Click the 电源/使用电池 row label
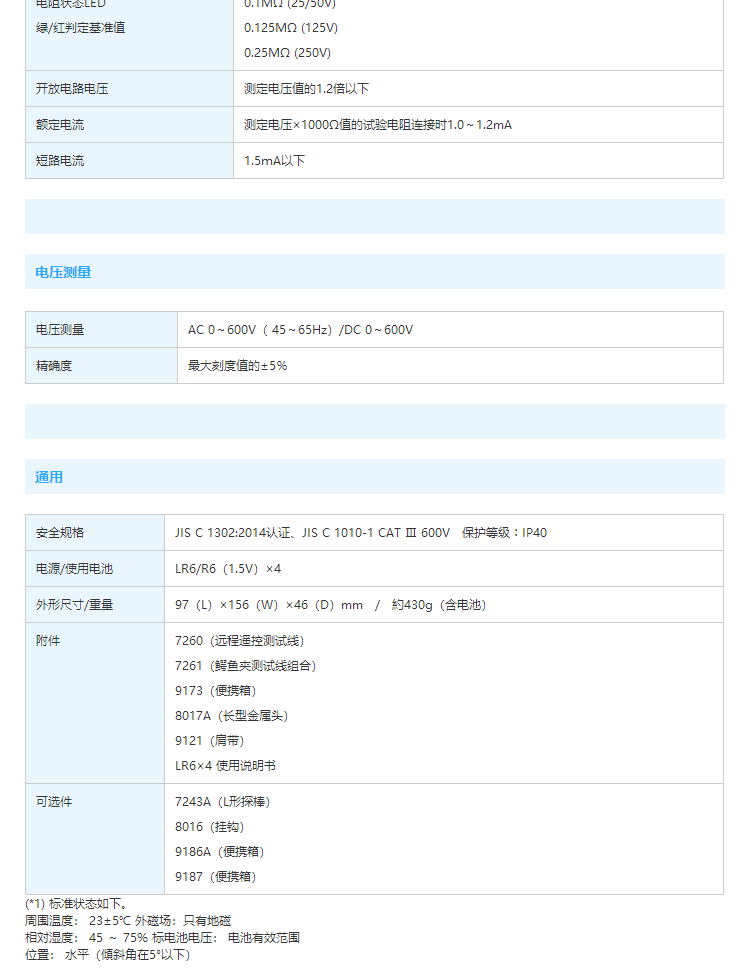The height and width of the screenshot is (978, 750). click(x=74, y=569)
